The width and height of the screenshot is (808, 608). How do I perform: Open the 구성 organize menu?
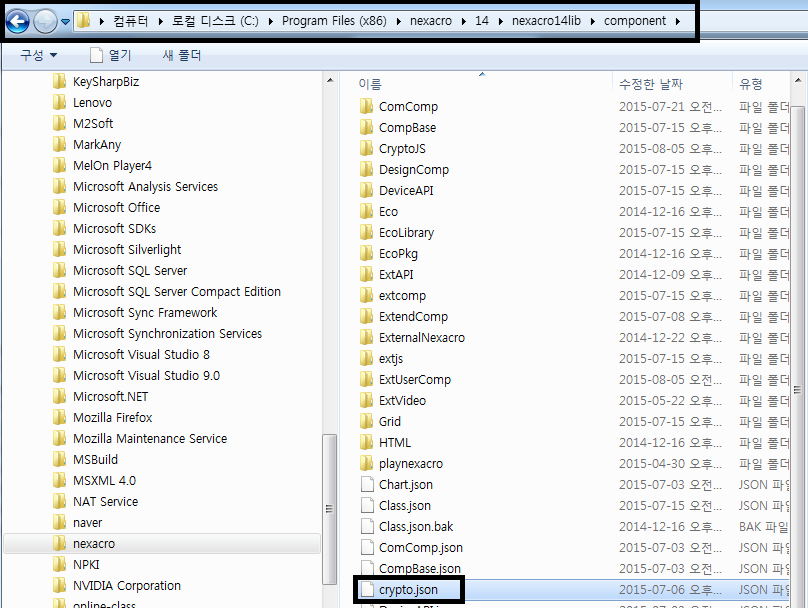coord(39,55)
